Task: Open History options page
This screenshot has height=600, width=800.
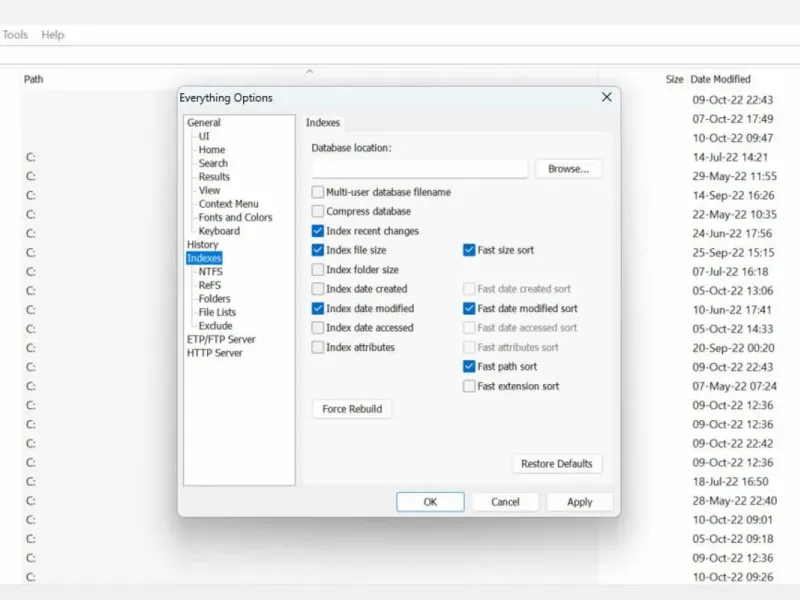Action: coord(203,244)
